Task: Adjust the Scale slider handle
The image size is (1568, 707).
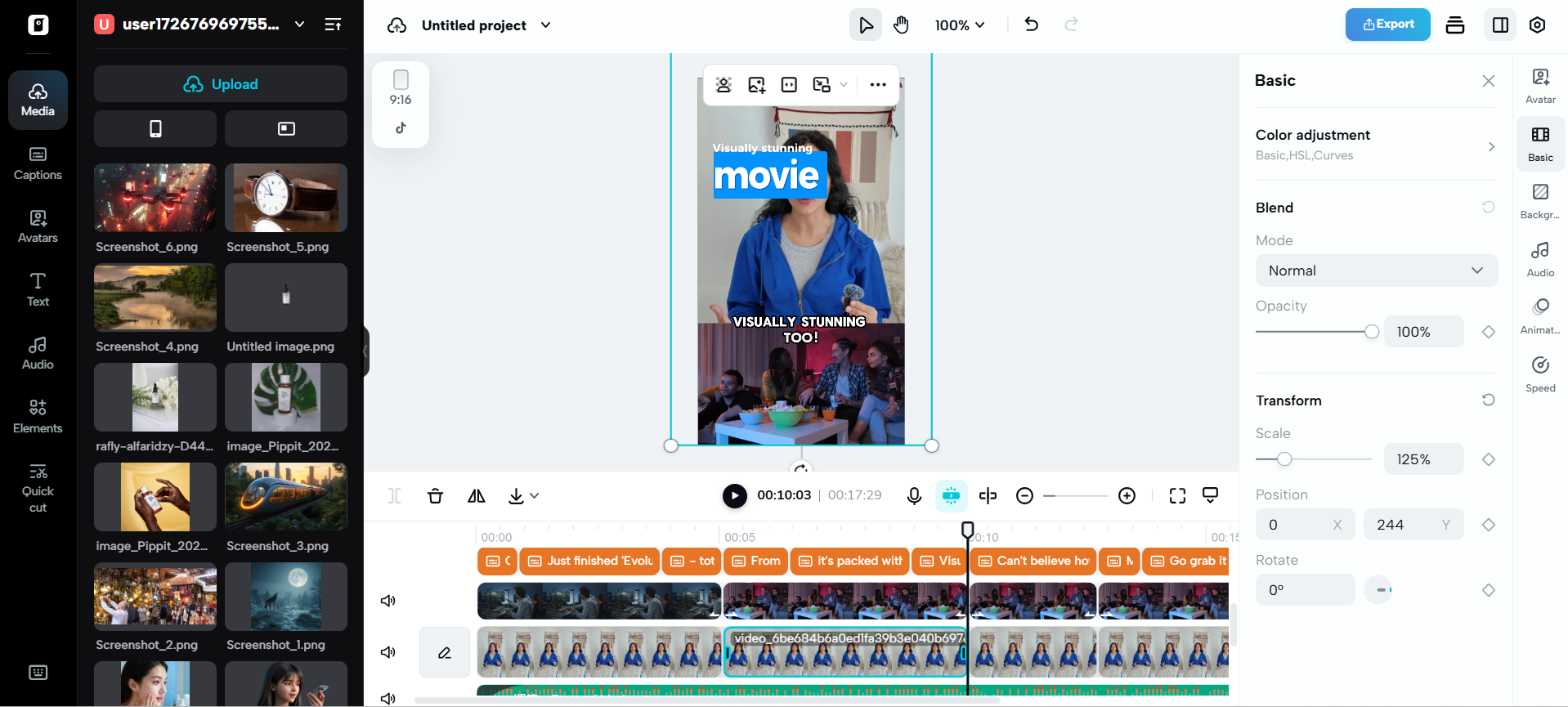Action: (x=1284, y=459)
